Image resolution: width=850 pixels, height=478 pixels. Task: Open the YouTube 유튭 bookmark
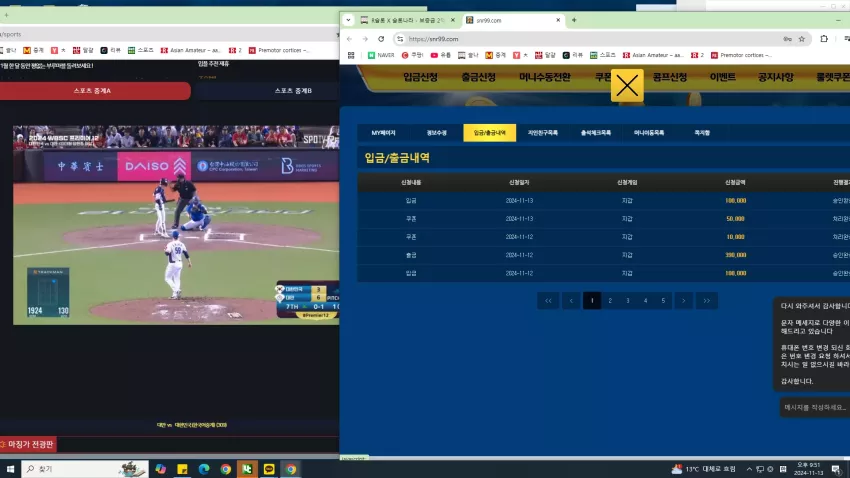(x=441, y=55)
